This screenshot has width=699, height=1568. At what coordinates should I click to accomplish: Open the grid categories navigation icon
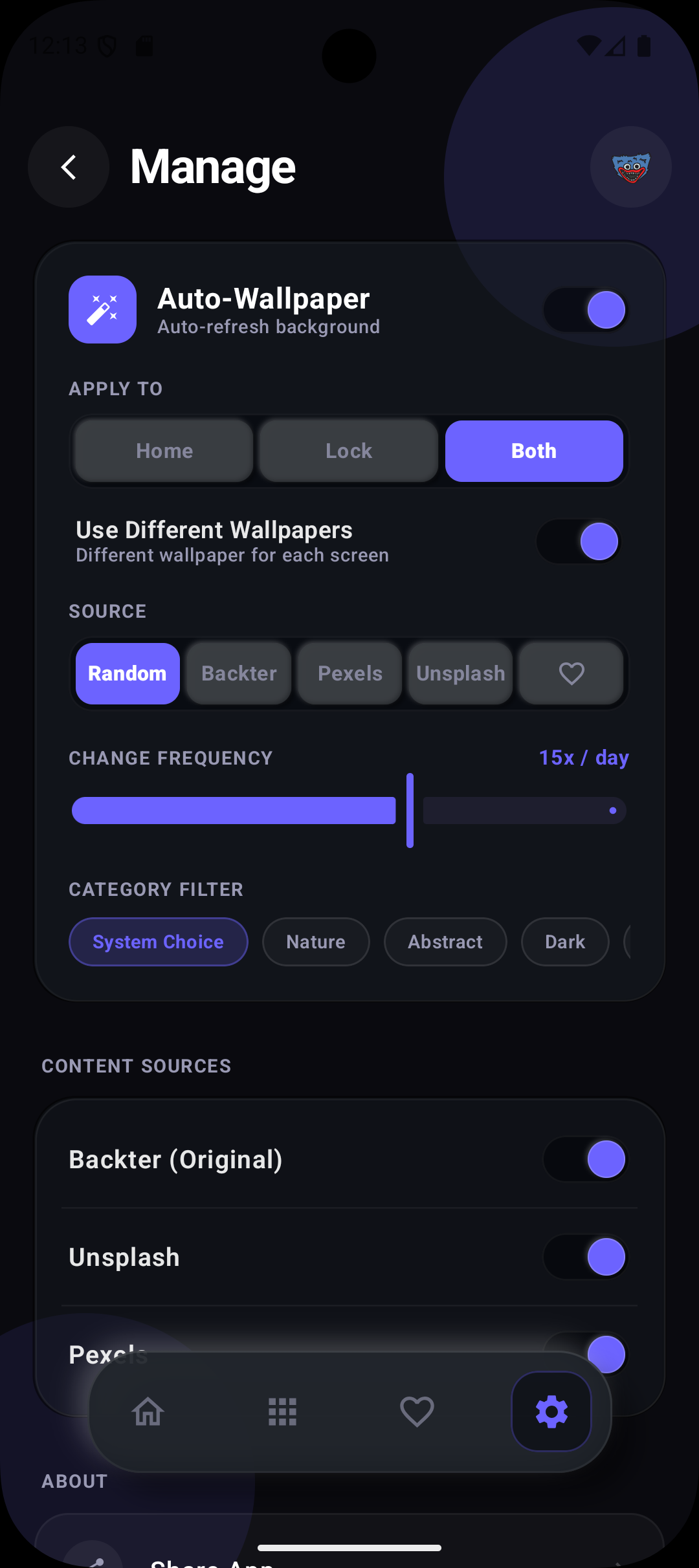282,1411
